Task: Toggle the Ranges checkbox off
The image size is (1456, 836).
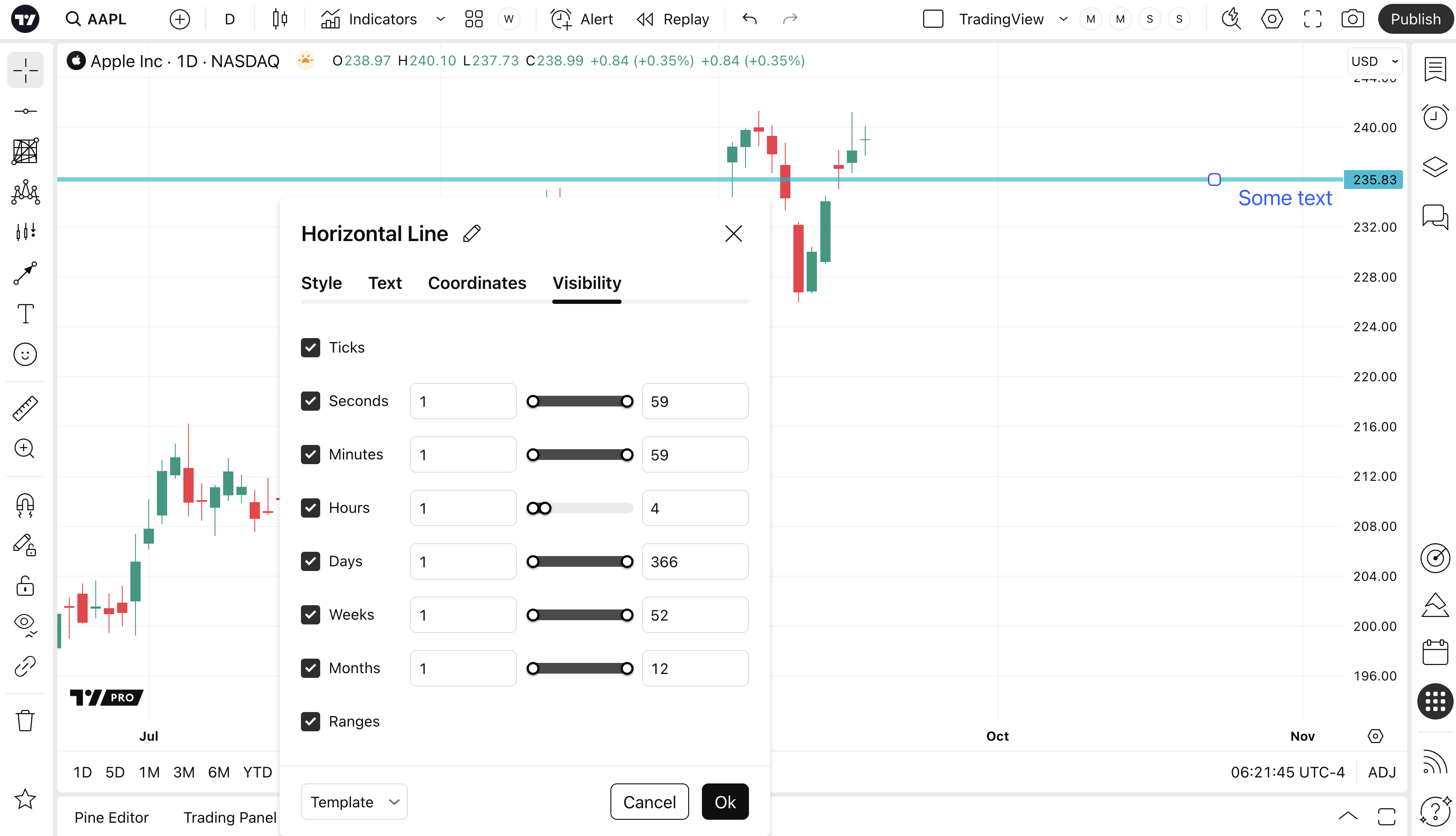Action: click(311, 722)
